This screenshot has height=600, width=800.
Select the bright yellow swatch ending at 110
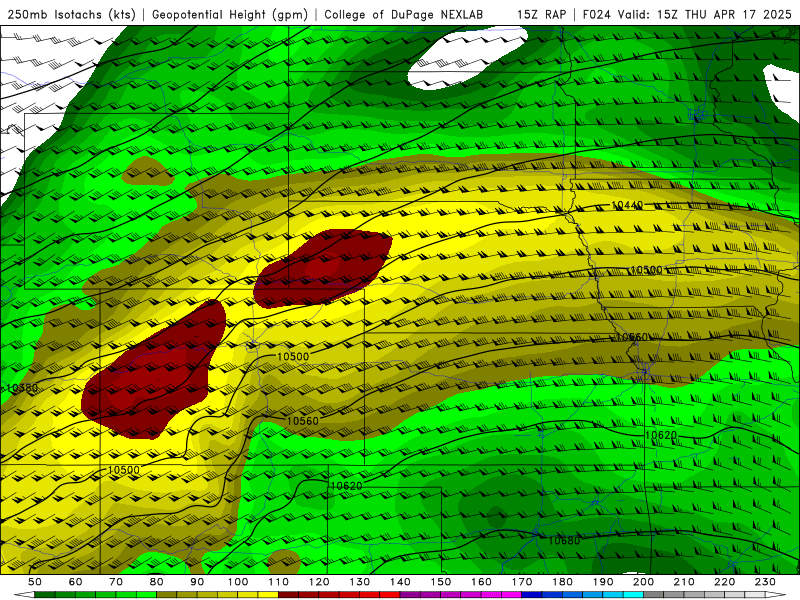268,595
